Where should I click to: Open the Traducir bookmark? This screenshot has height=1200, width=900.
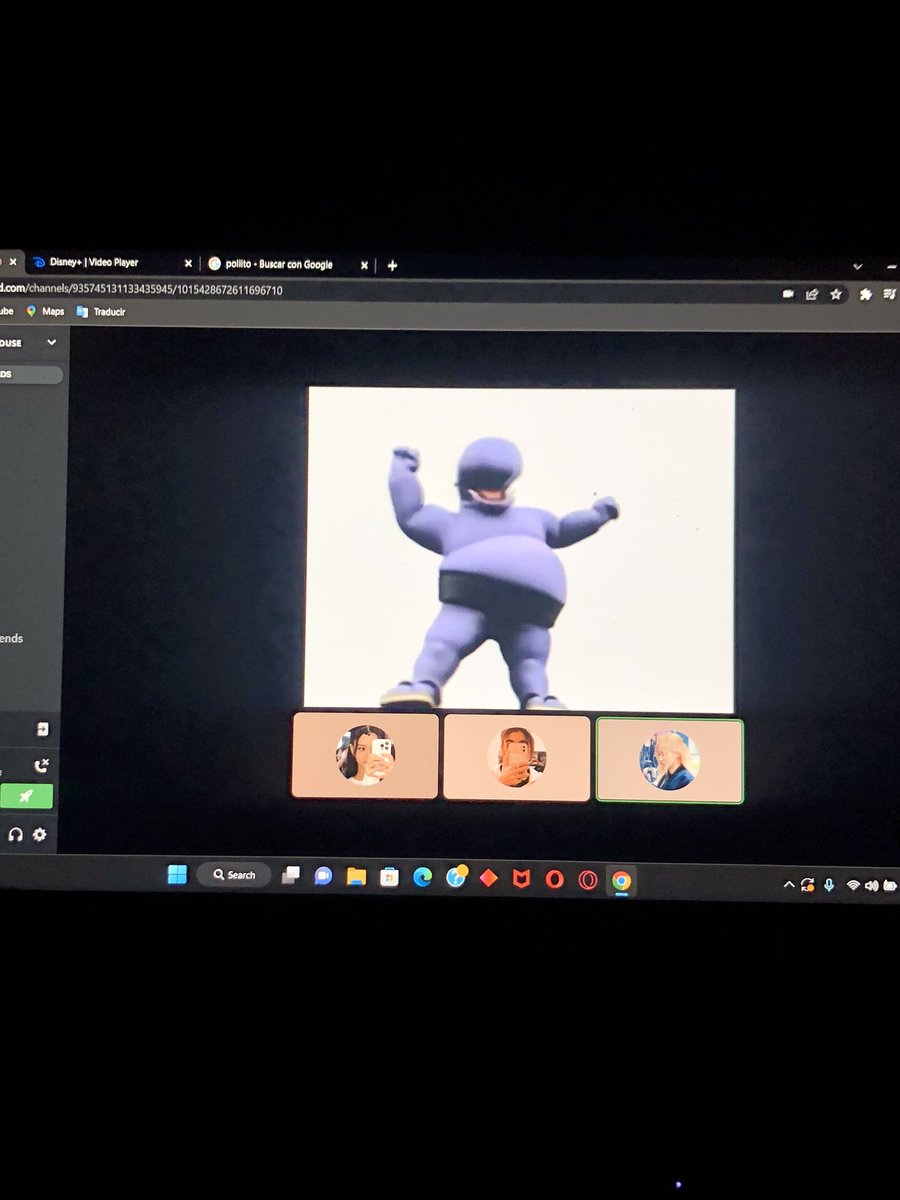(x=100, y=312)
